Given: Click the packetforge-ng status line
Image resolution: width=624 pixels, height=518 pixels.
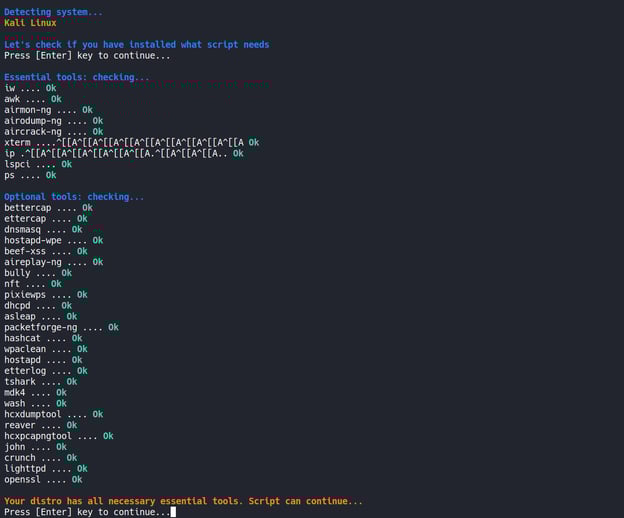Looking at the screenshot, I should (61, 327).
